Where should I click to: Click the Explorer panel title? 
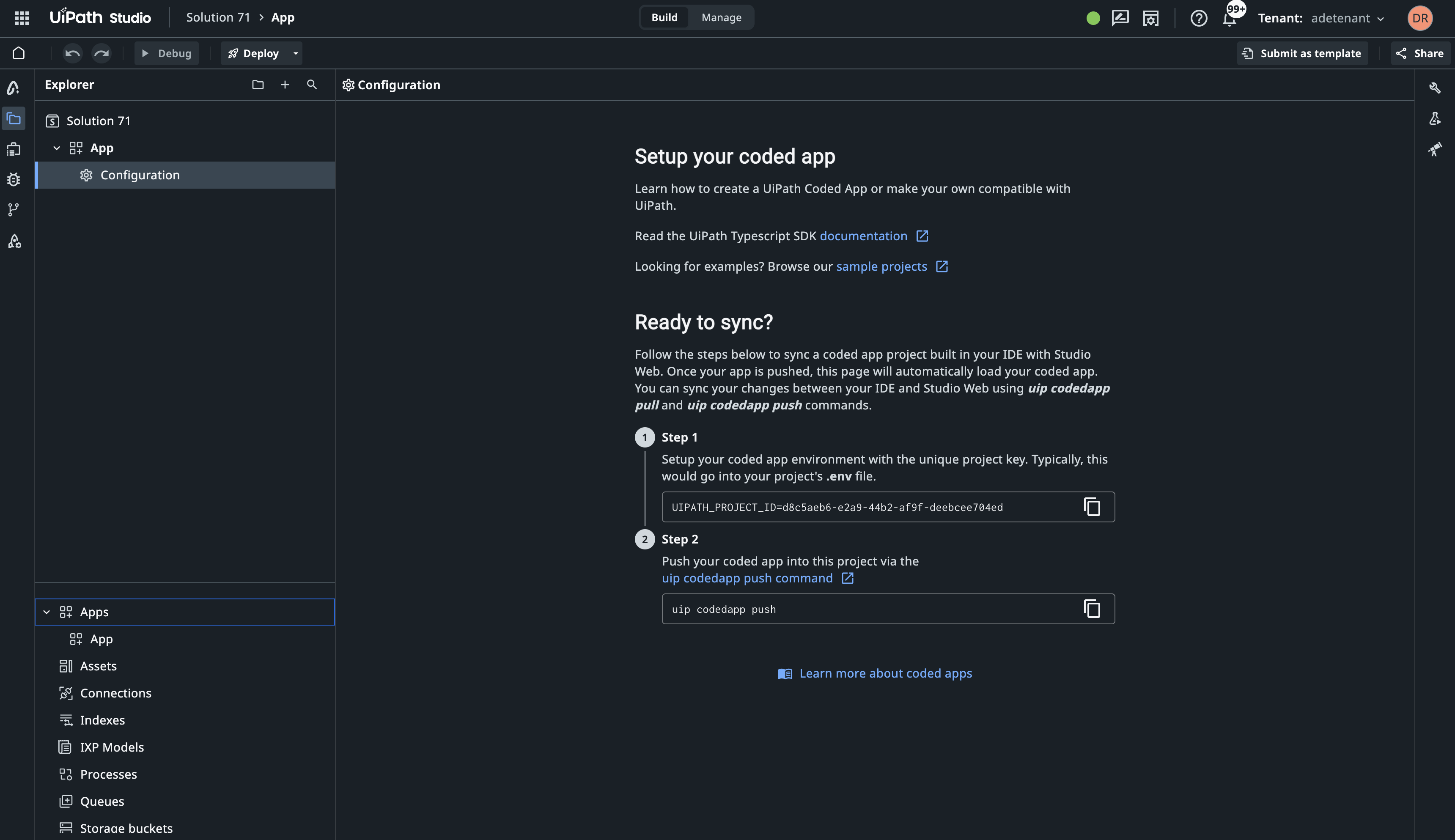tap(69, 85)
